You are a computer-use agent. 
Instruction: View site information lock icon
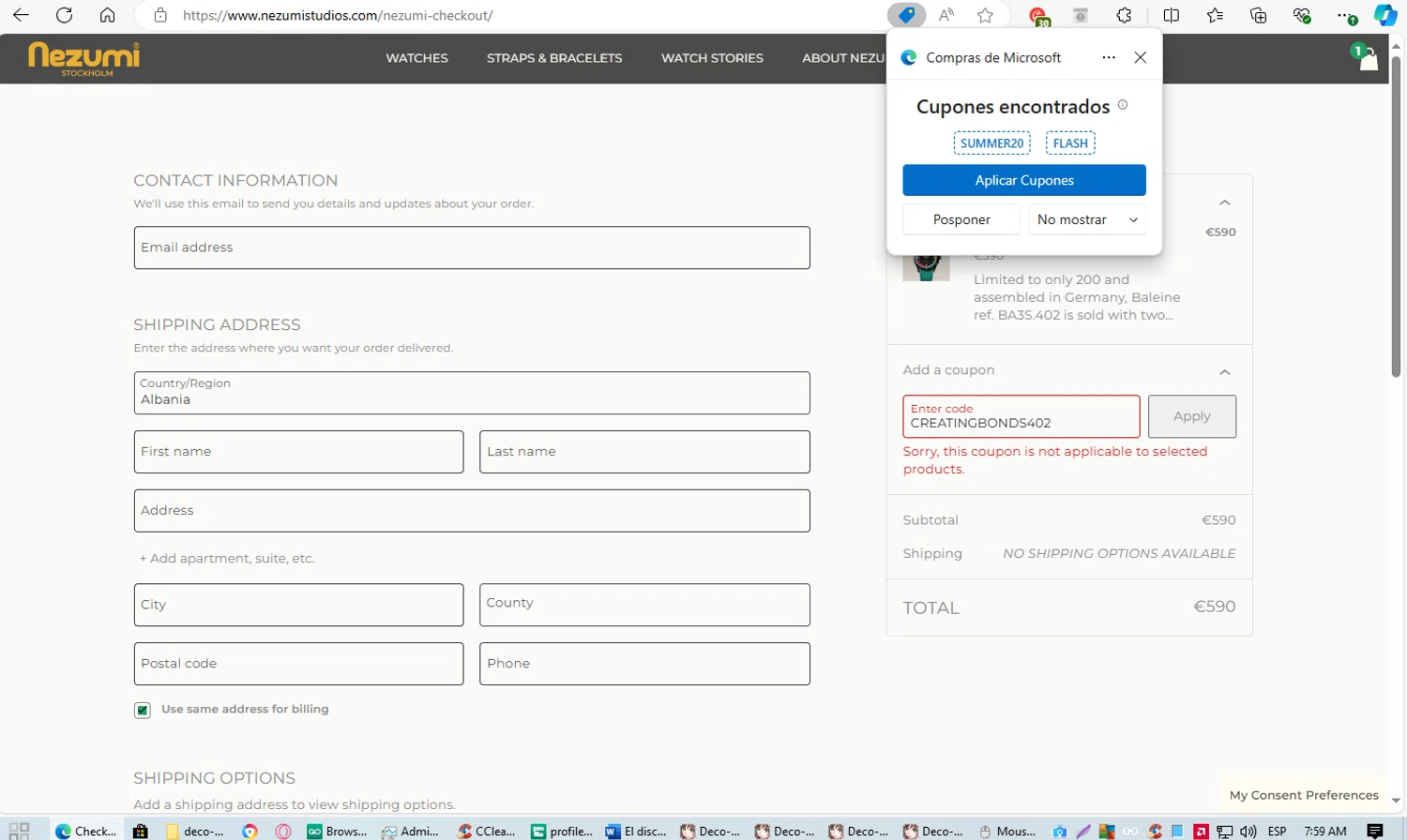pyautogui.click(x=160, y=15)
